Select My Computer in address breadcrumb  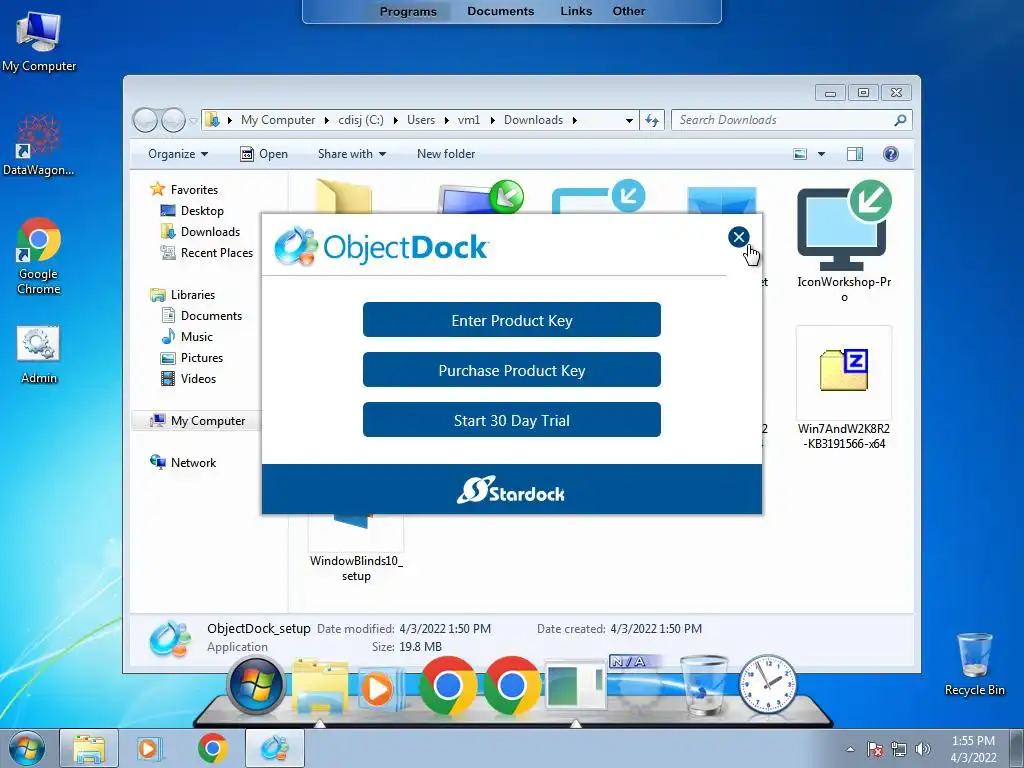coord(278,120)
